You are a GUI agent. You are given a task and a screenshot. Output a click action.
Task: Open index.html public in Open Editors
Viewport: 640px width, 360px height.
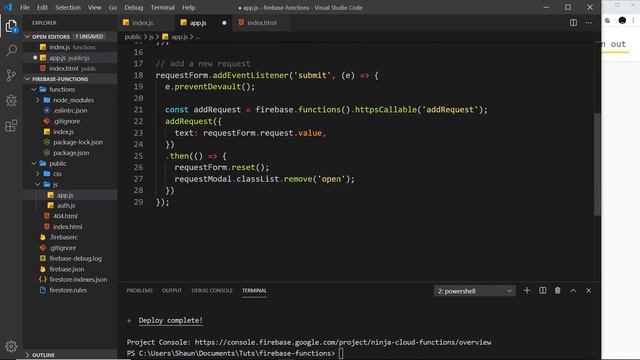pyautogui.click(x=70, y=69)
